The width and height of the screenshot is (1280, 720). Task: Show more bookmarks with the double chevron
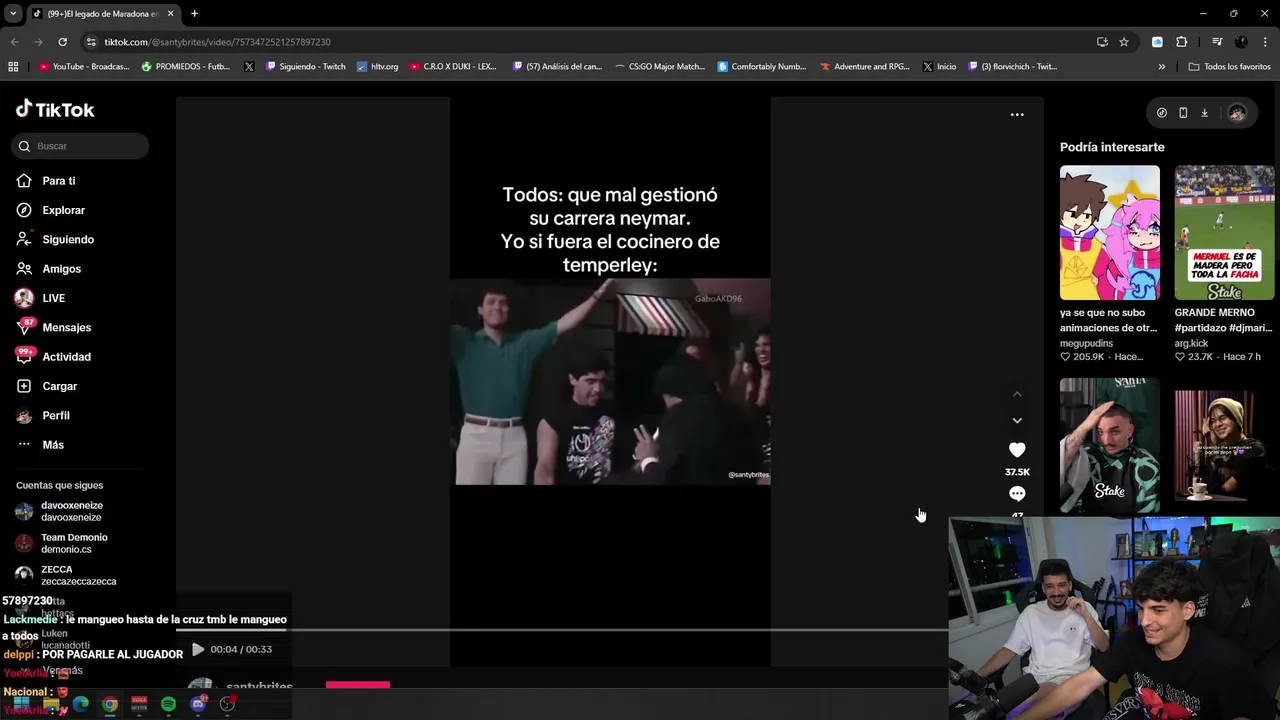[1161, 67]
